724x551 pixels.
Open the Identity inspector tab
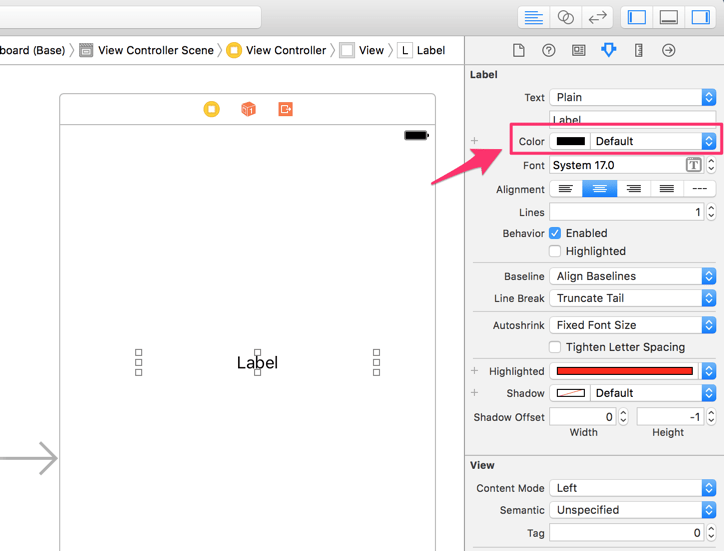point(579,50)
